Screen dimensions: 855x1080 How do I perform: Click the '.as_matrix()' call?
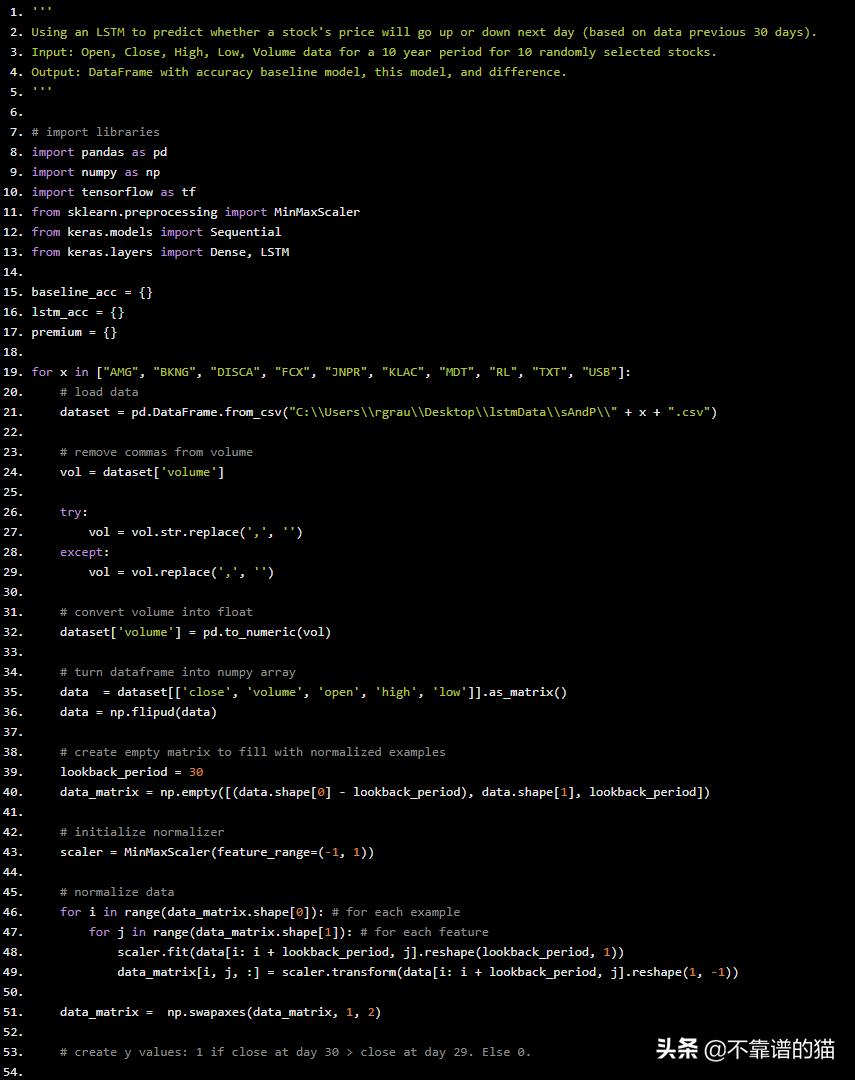tap(524, 692)
